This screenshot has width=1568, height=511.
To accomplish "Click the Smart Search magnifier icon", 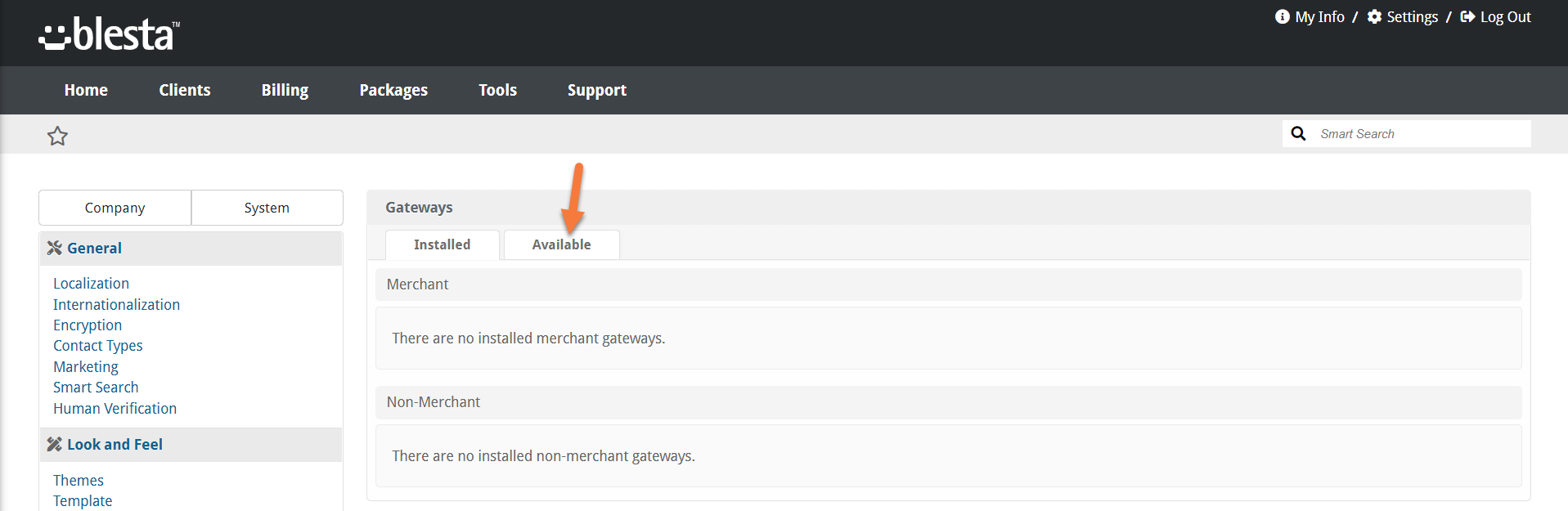I will click(1298, 134).
